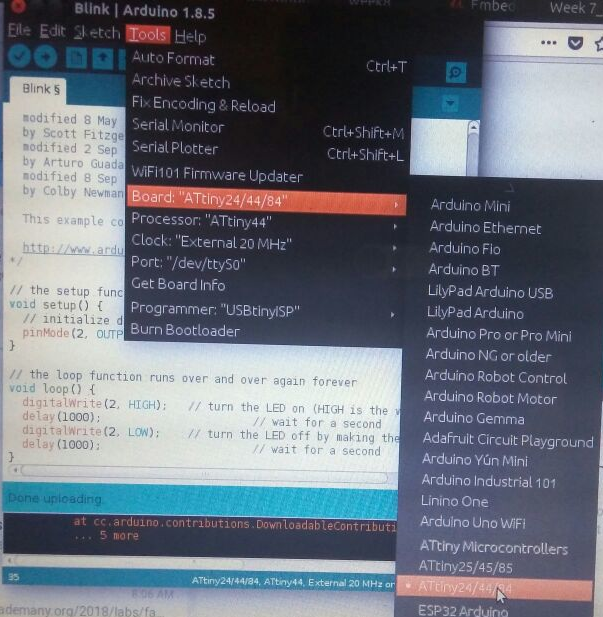Click the 'Done uploading' status text
The height and width of the screenshot is (617, 603).
tap(55, 499)
